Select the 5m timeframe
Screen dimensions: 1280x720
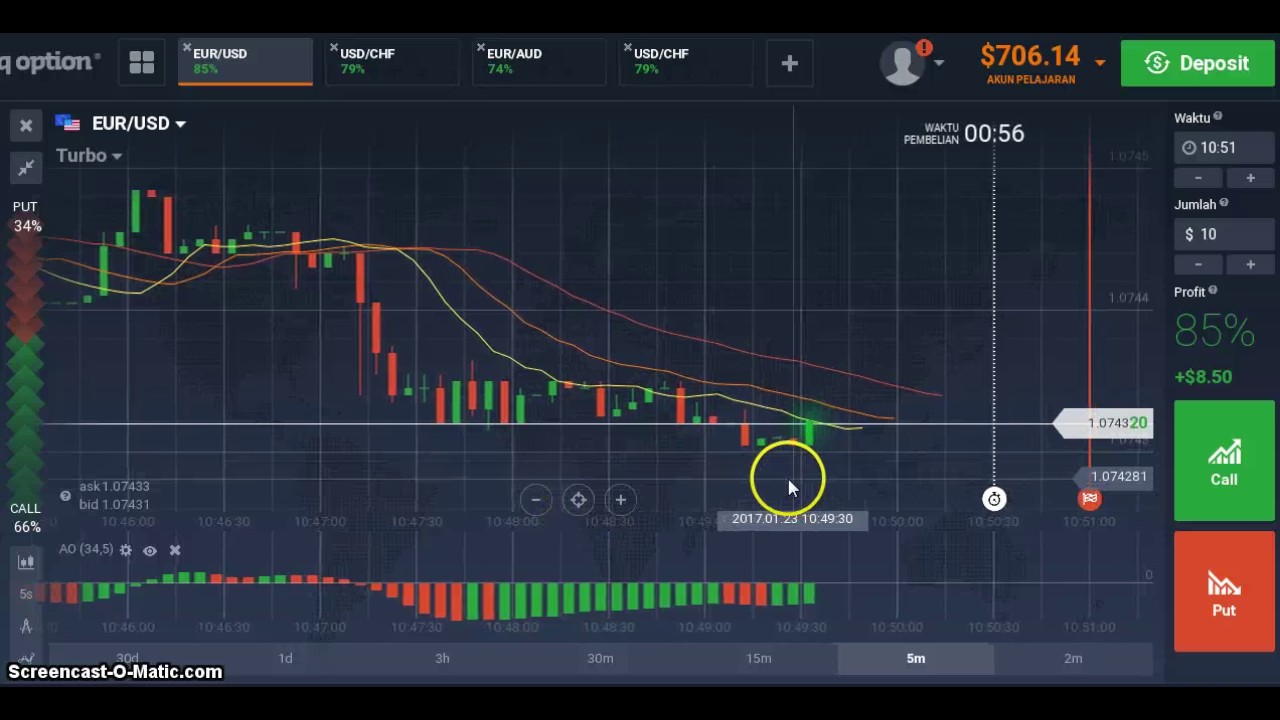coord(916,658)
